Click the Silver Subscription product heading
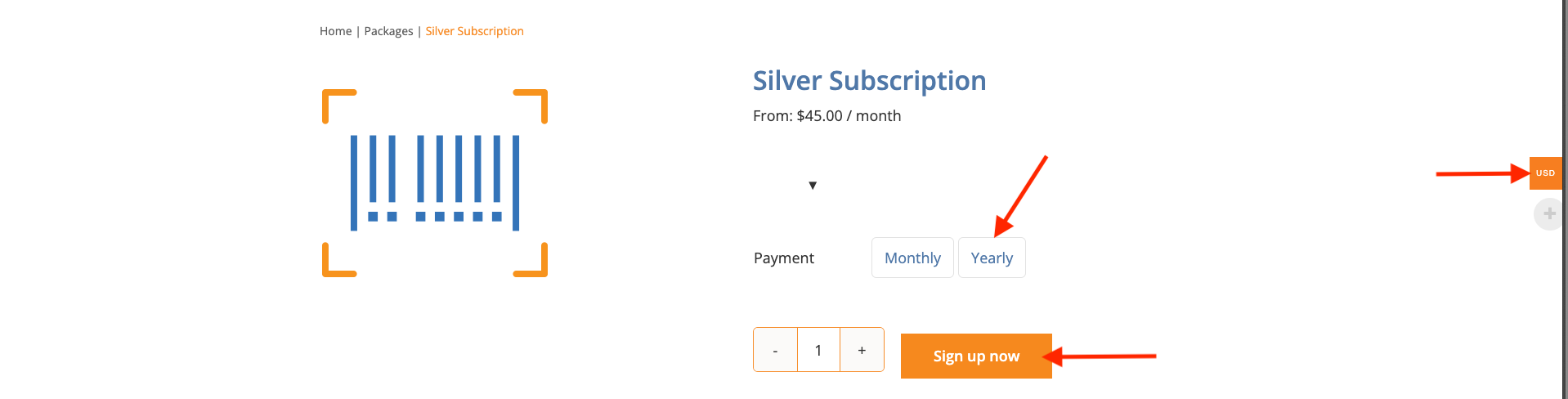Image resolution: width=1568 pixels, height=399 pixels. point(869,80)
